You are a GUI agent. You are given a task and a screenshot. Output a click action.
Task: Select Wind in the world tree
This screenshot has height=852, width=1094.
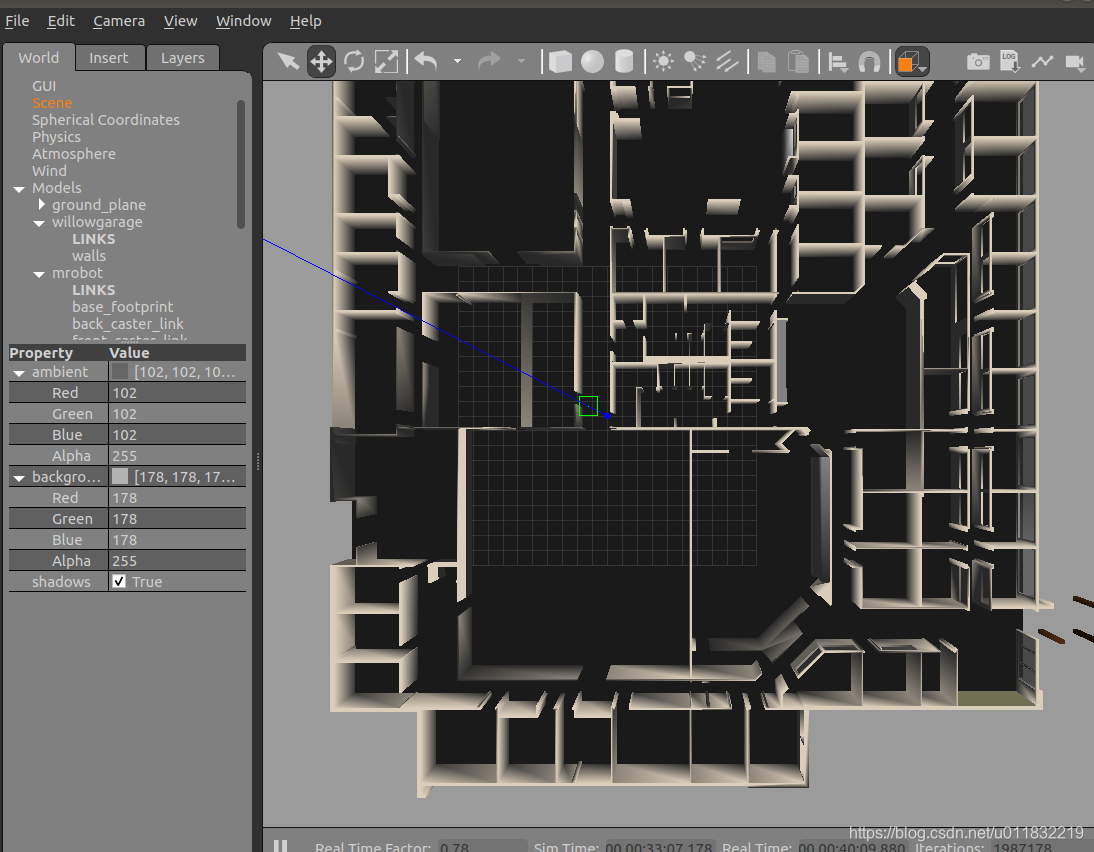49,171
